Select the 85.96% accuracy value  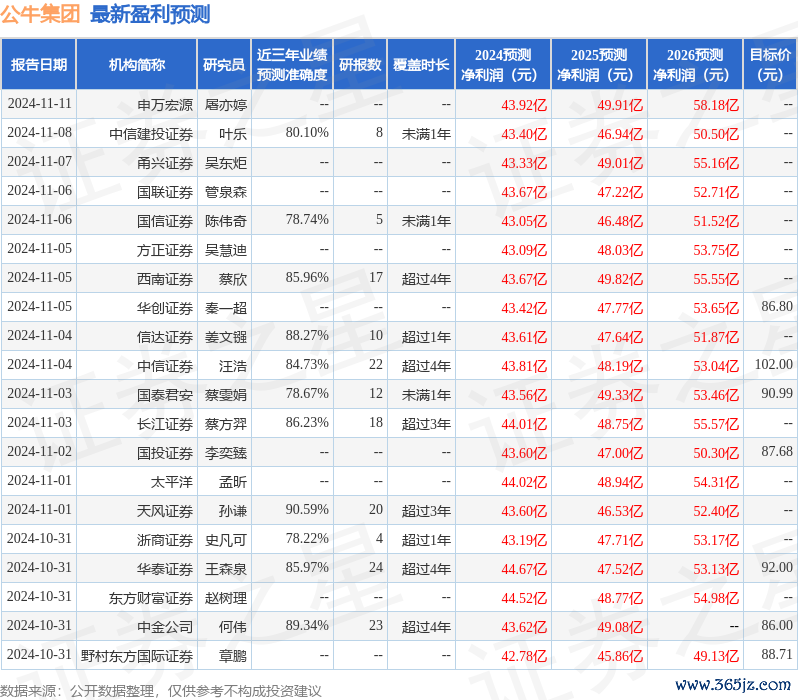click(x=307, y=278)
